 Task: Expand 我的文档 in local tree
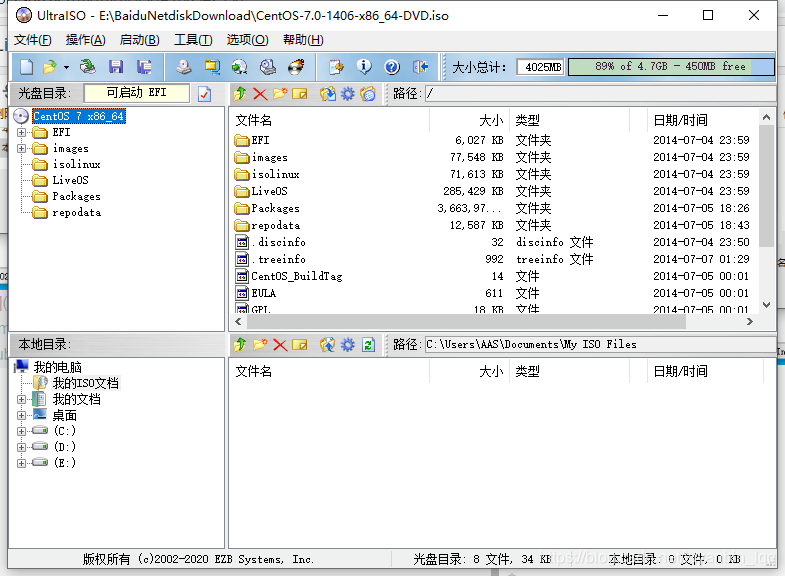coord(22,399)
